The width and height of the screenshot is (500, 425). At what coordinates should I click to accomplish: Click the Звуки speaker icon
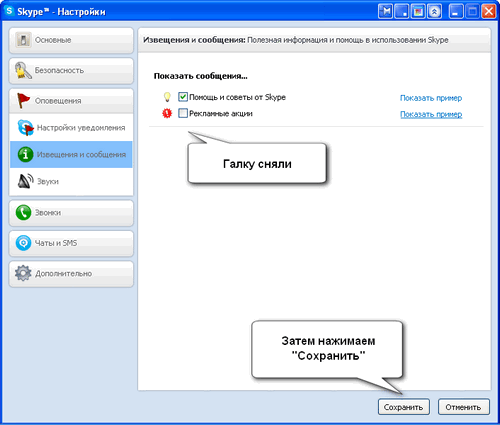point(26,181)
